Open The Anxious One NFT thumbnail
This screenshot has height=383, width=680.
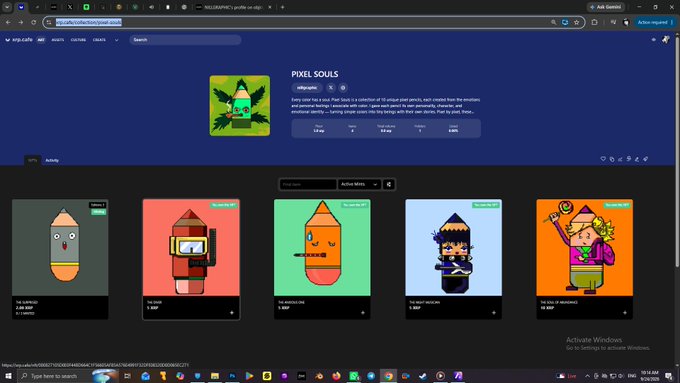[322, 248]
